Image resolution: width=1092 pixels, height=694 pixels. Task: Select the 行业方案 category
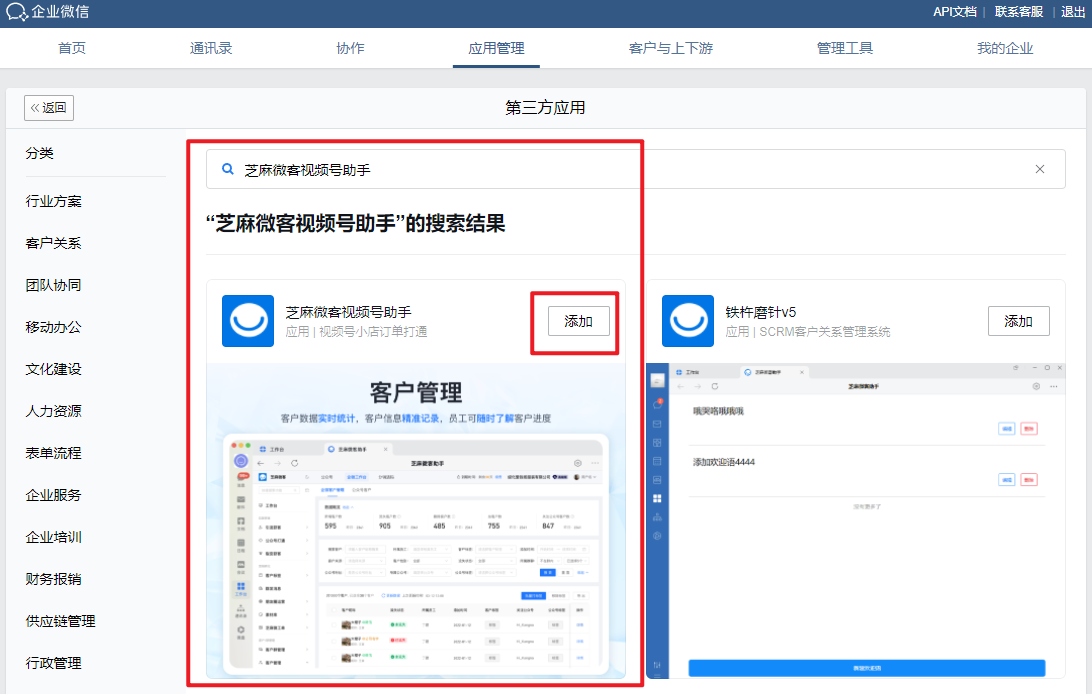(54, 201)
